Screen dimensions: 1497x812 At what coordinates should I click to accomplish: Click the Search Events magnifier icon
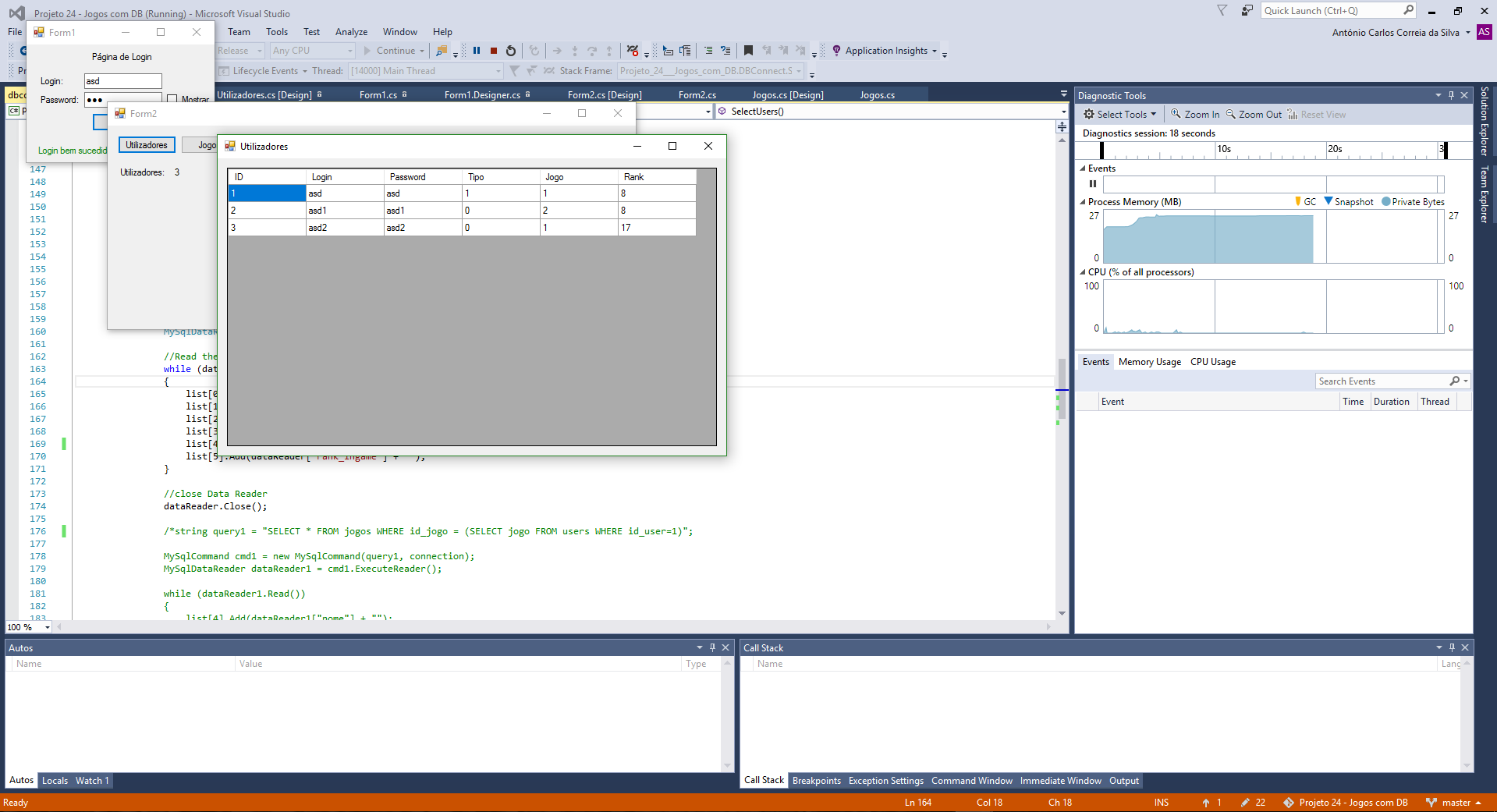(x=1455, y=381)
